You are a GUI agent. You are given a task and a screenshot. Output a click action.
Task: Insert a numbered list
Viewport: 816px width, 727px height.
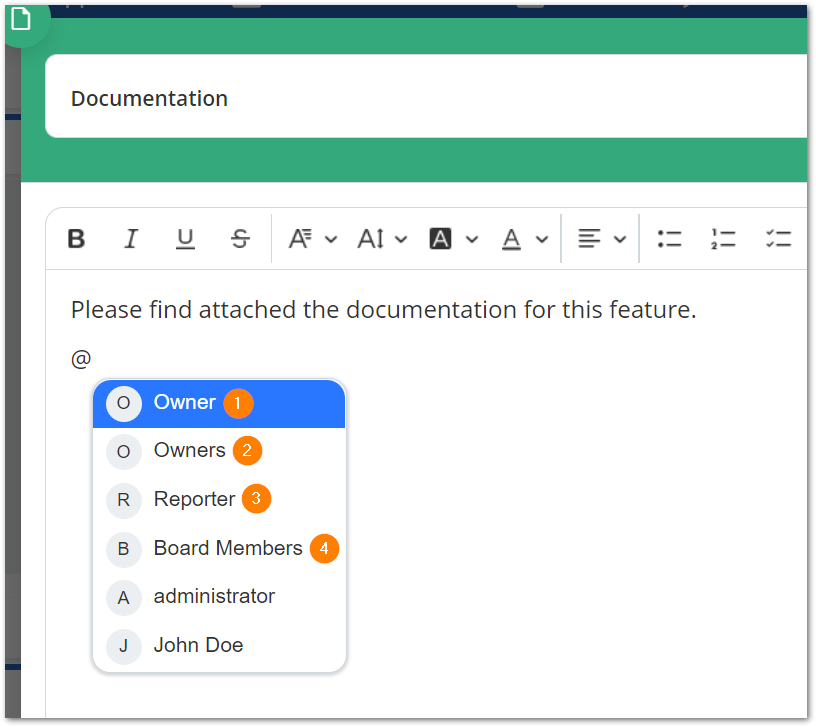point(723,238)
